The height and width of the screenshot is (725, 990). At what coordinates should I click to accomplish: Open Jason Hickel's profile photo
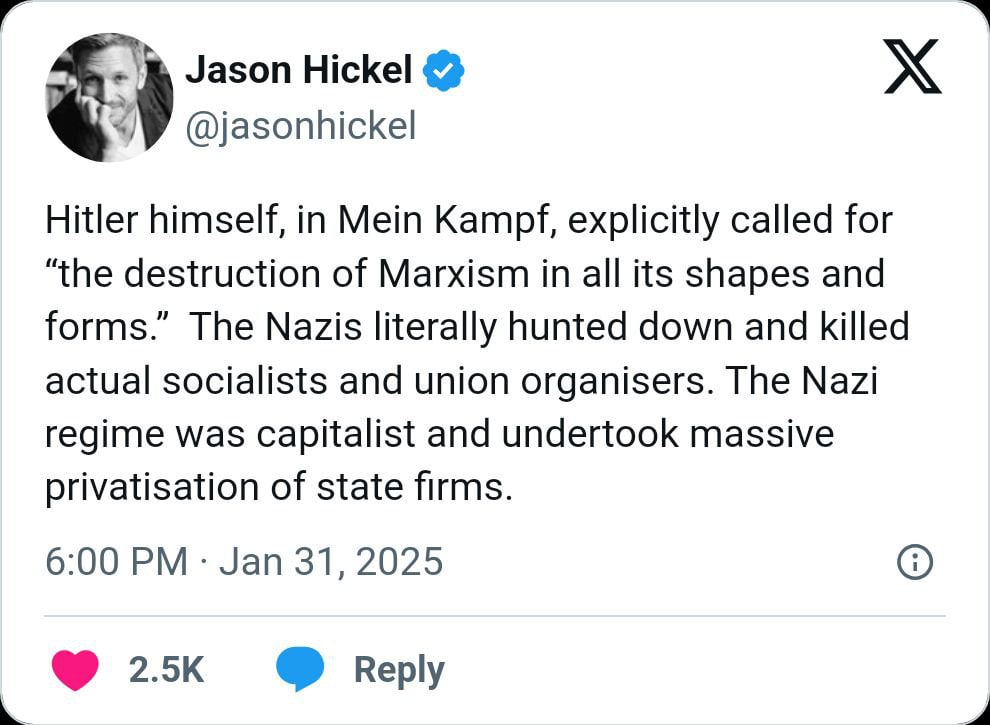point(110,97)
